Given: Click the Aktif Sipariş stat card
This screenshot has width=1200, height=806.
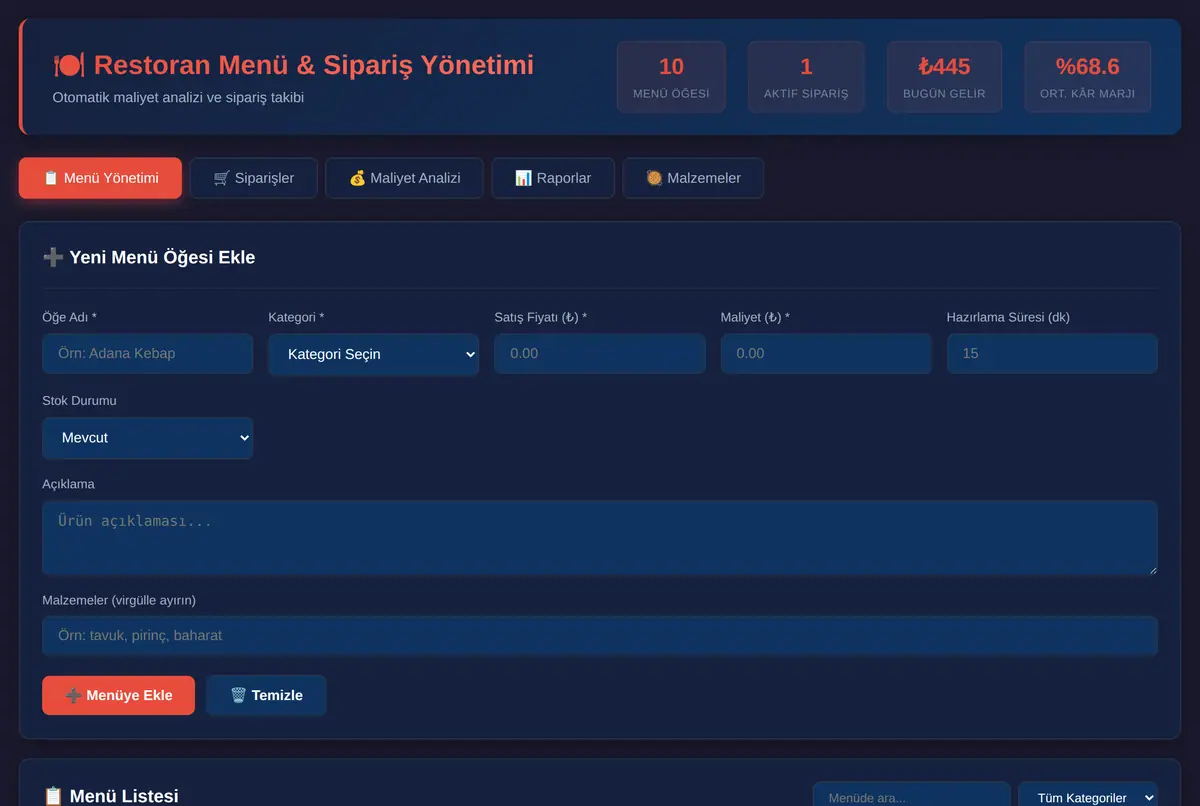Looking at the screenshot, I should click(x=806, y=77).
